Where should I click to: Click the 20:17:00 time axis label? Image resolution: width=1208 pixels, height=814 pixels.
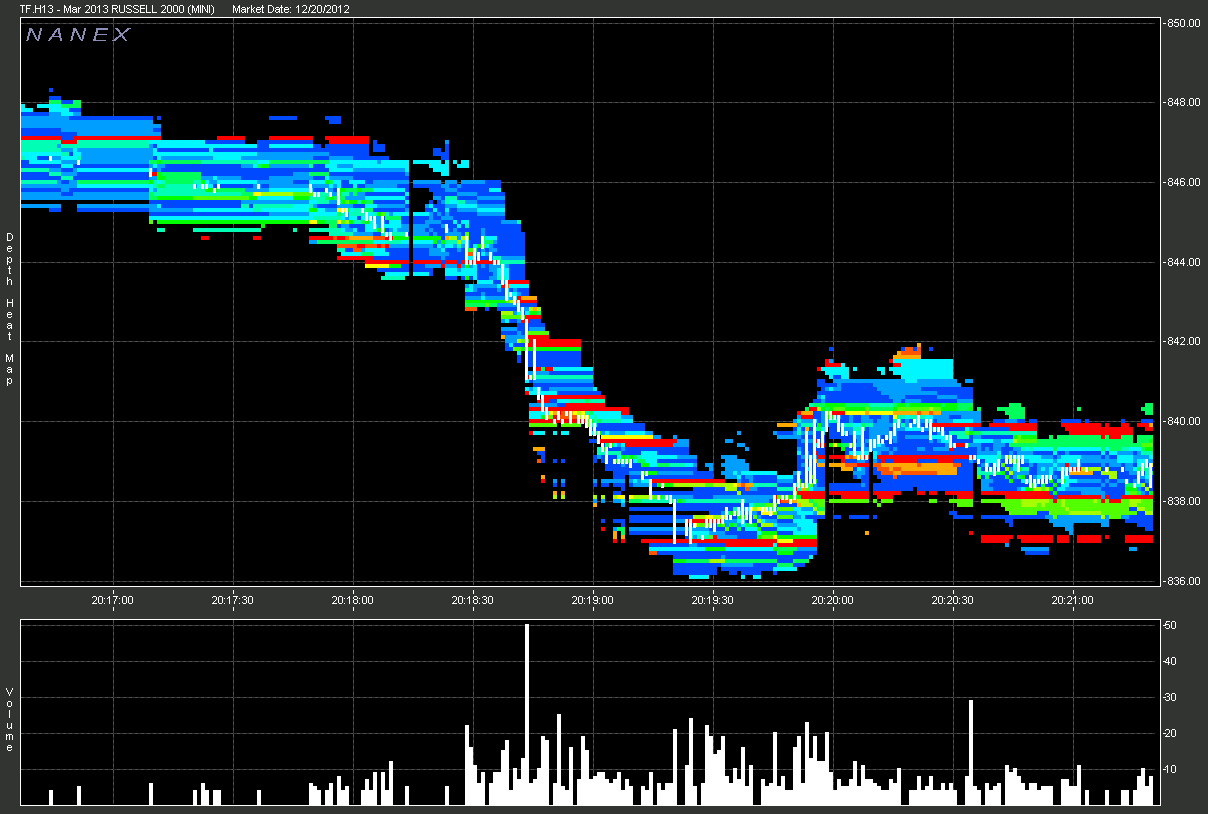113,600
